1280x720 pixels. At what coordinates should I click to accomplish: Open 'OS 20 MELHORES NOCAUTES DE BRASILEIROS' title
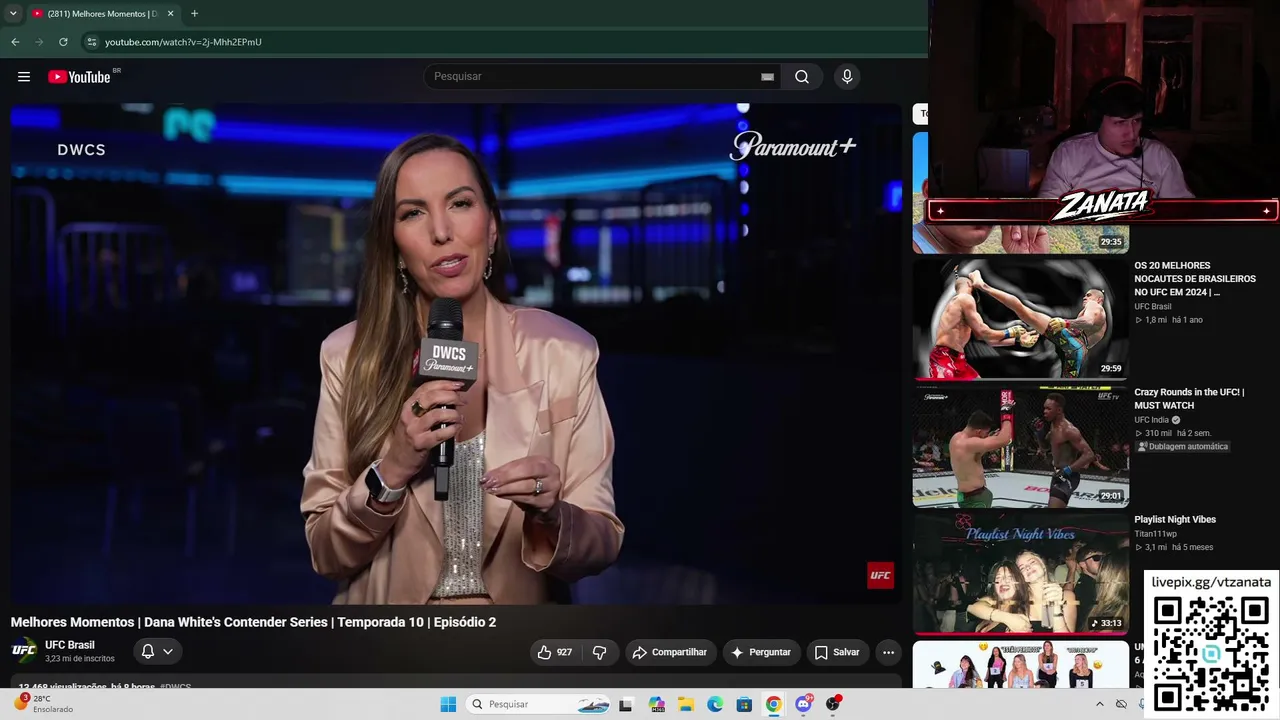pos(1195,279)
